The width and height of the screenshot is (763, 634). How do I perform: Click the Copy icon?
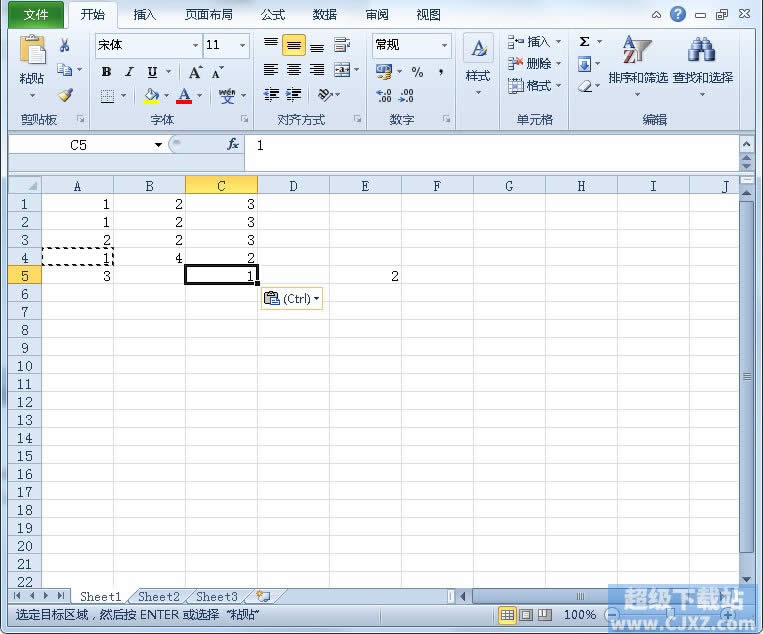point(64,70)
